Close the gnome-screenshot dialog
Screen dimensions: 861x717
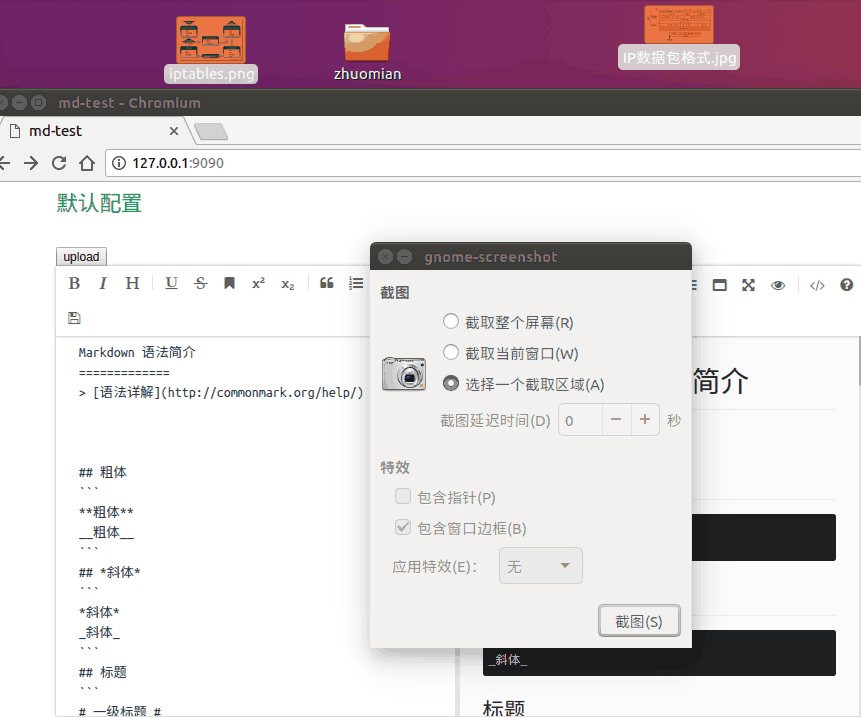[x=385, y=256]
